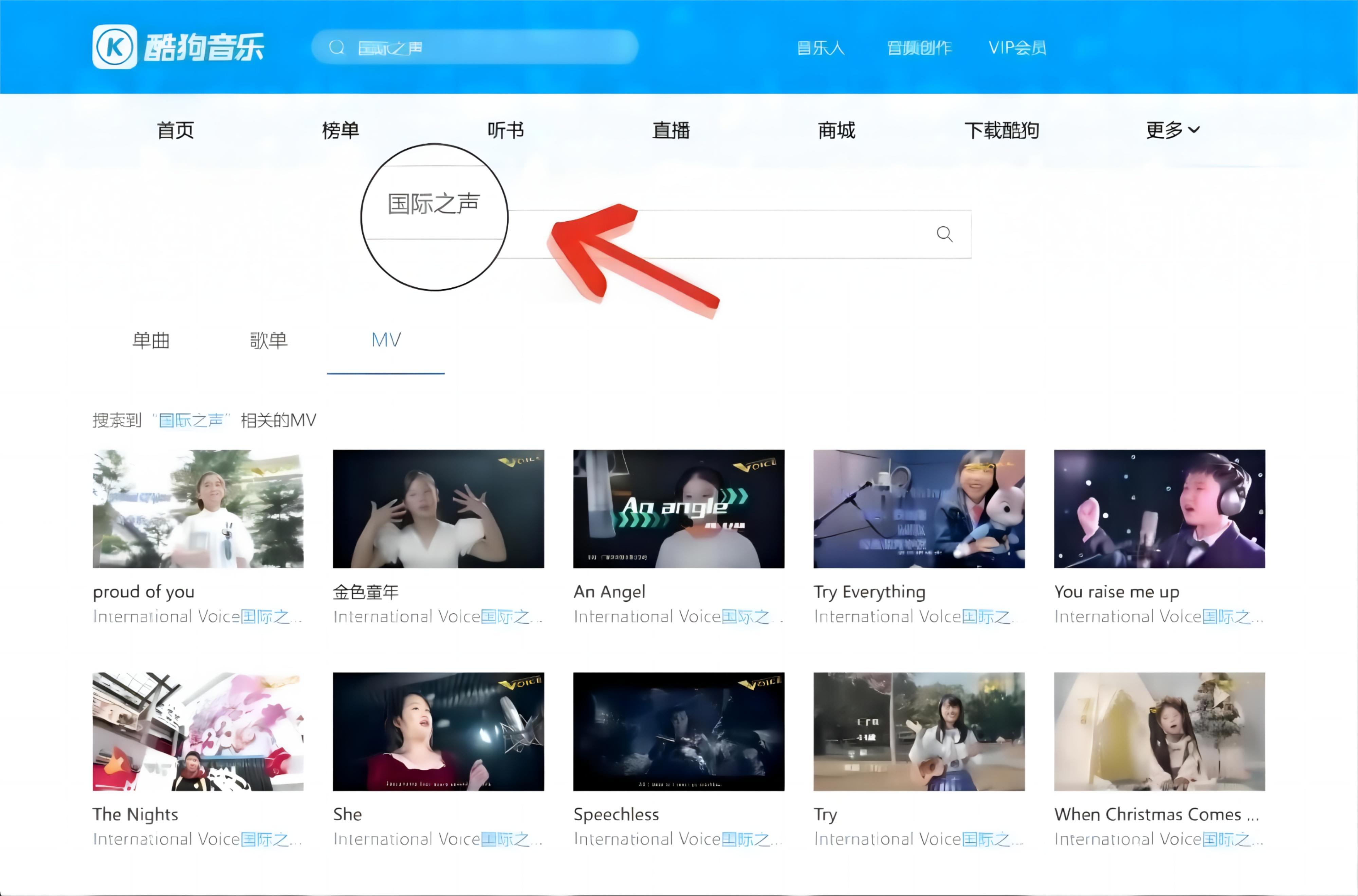Open the Try Everything video title
The height and width of the screenshot is (896, 1358).
click(869, 592)
